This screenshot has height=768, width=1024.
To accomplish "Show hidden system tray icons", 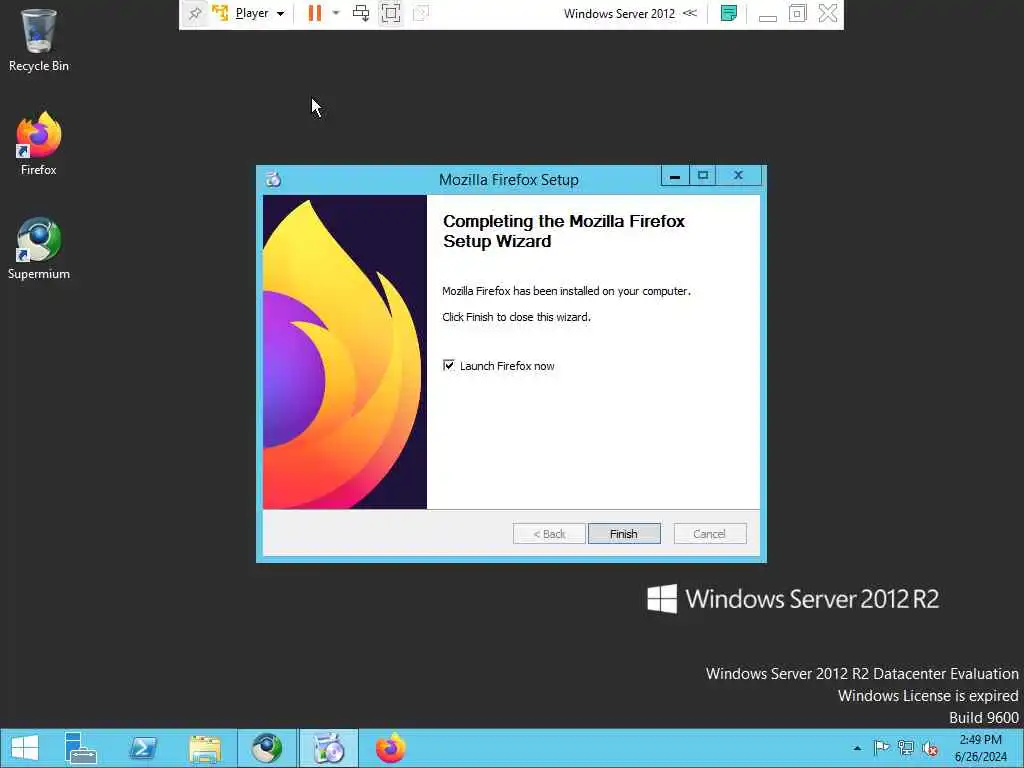I will (x=857, y=748).
